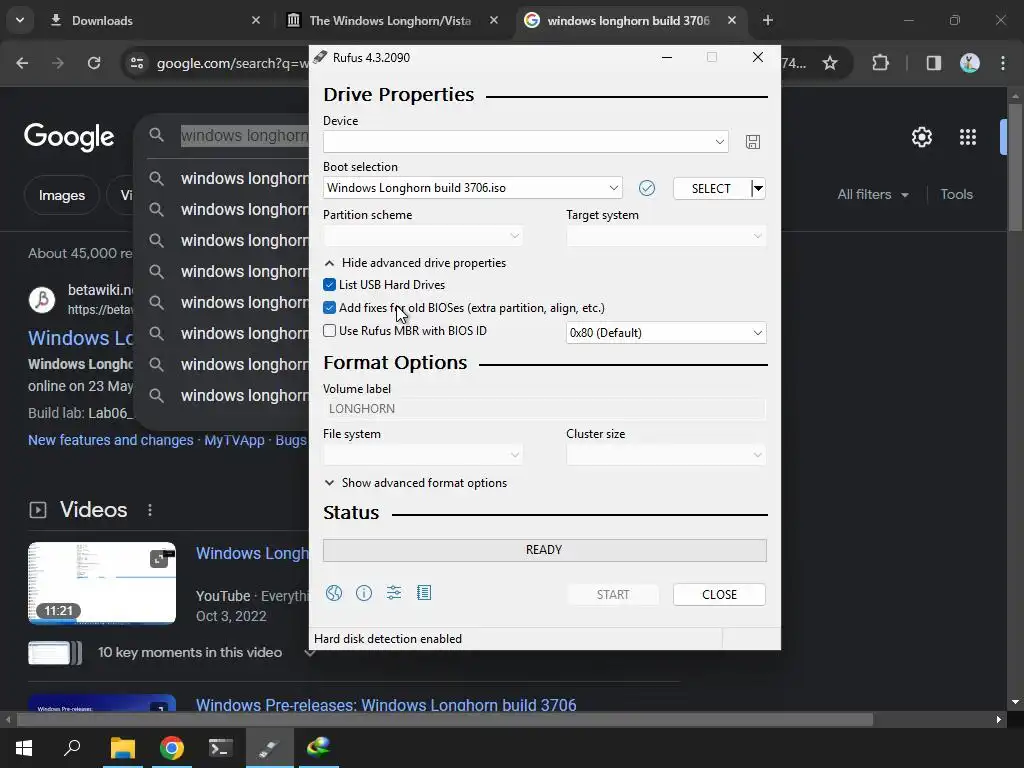Open Google search Tools
This screenshot has width=1024, height=768.
pyautogui.click(x=956, y=195)
